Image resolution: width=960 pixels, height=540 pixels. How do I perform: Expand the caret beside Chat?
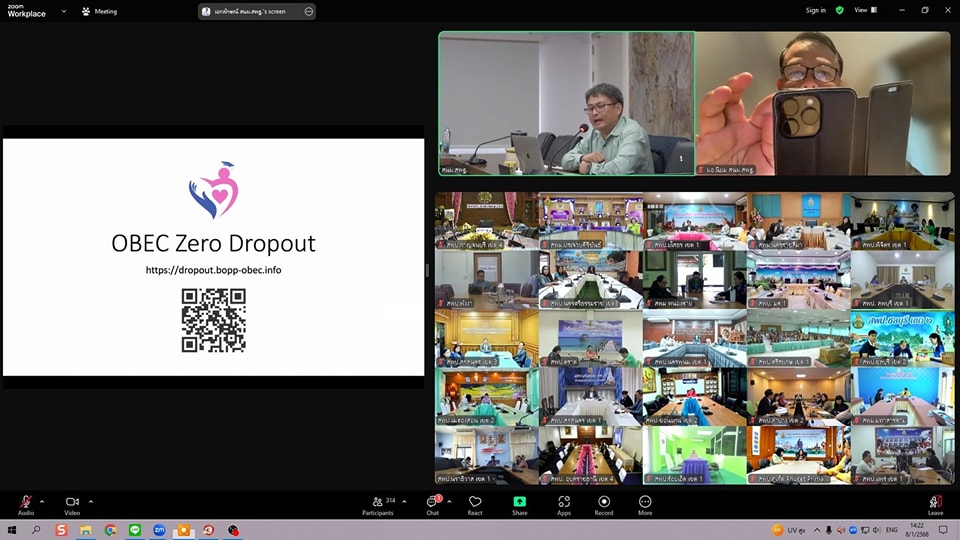[x=449, y=501]
